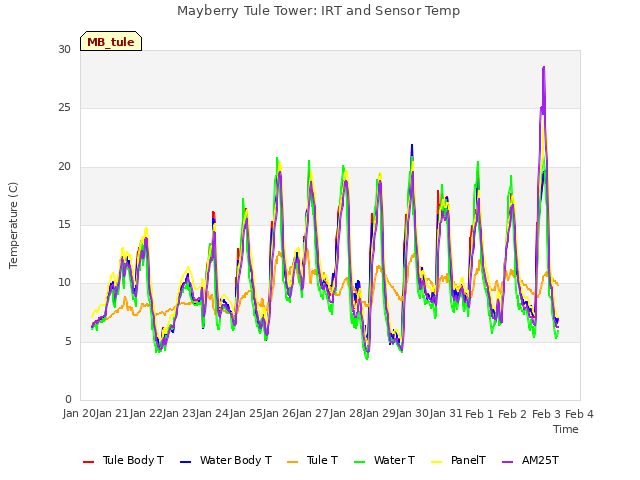Click the red Tule Body T swatch

tap(89, 462)
